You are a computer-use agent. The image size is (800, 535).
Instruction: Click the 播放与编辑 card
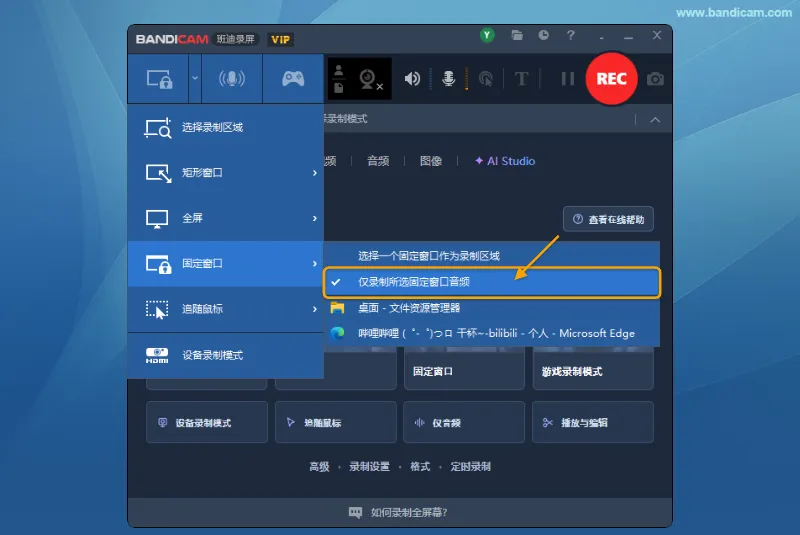(592, 422)
